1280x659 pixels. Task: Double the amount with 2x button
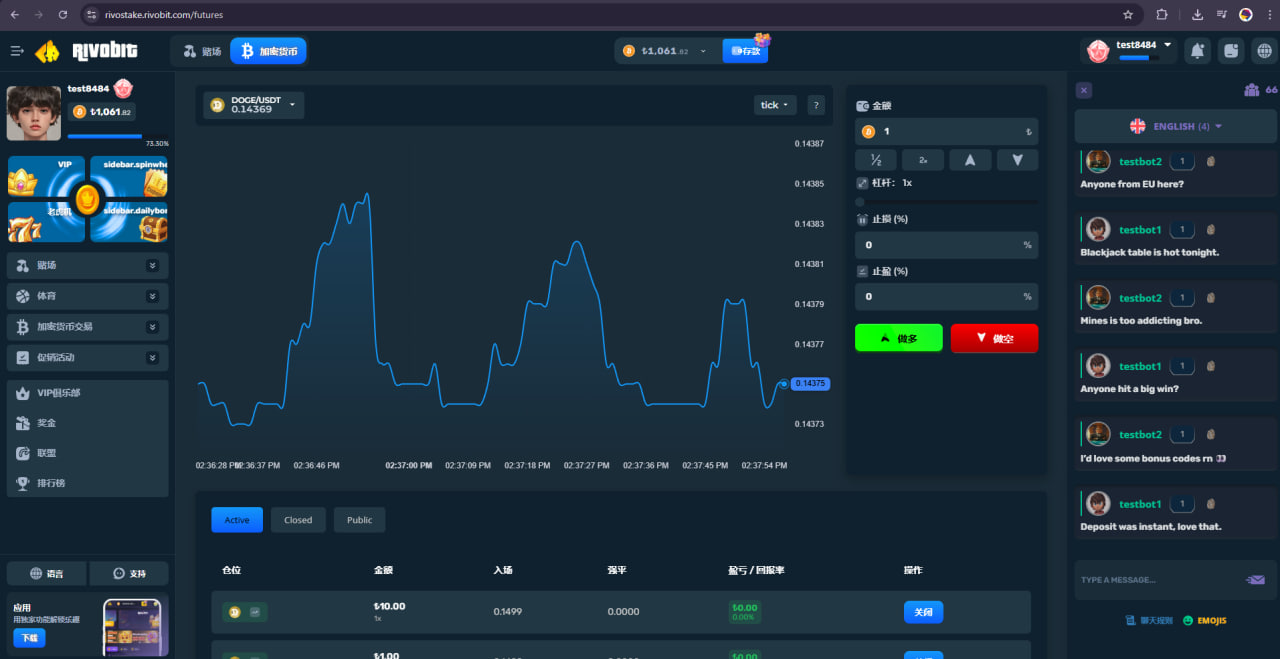(x=923, y=160)
